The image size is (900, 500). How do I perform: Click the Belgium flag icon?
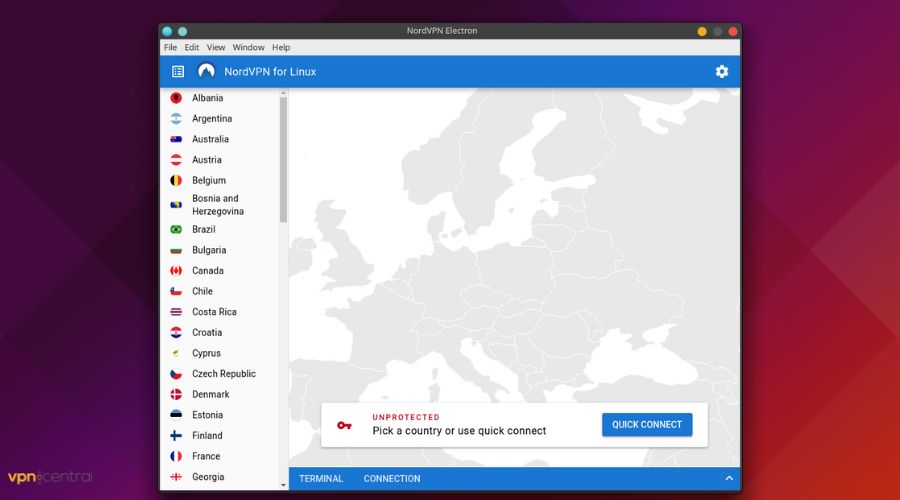point(176,181)
